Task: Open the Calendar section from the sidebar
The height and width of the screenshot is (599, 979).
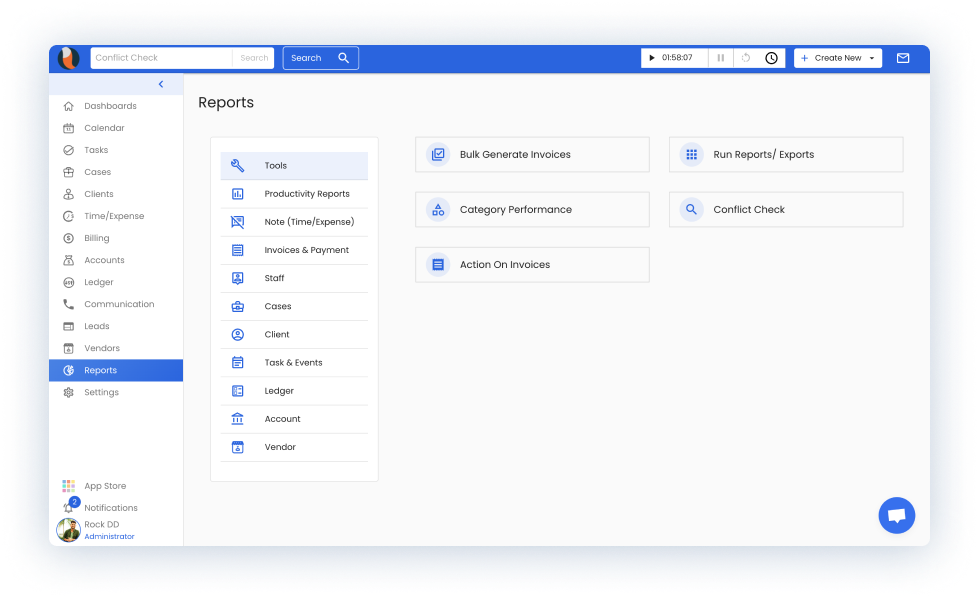Action: coord(105,128)
